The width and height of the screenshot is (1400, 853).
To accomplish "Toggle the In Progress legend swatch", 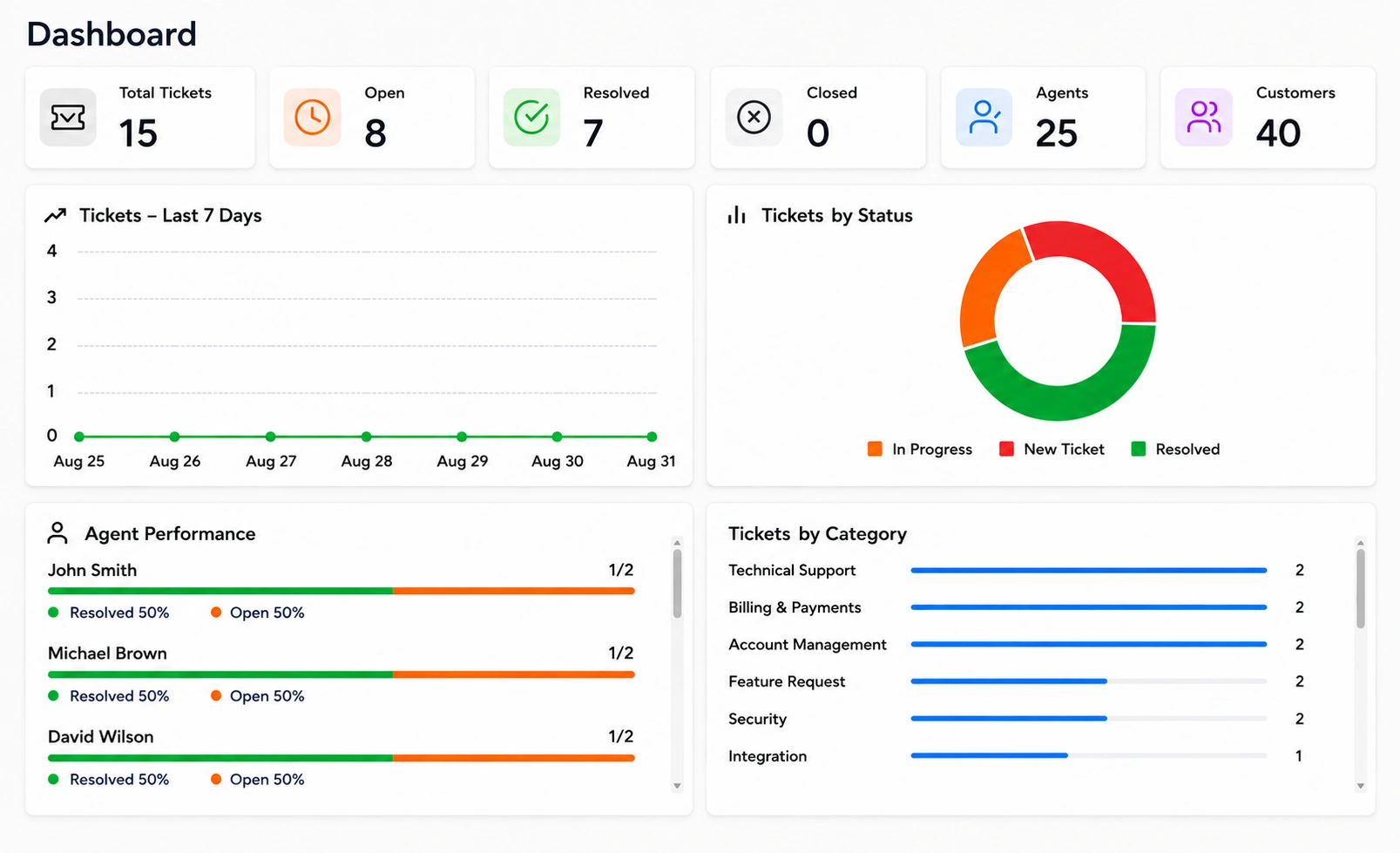I will pyautogui.click(x=875, y=449).
